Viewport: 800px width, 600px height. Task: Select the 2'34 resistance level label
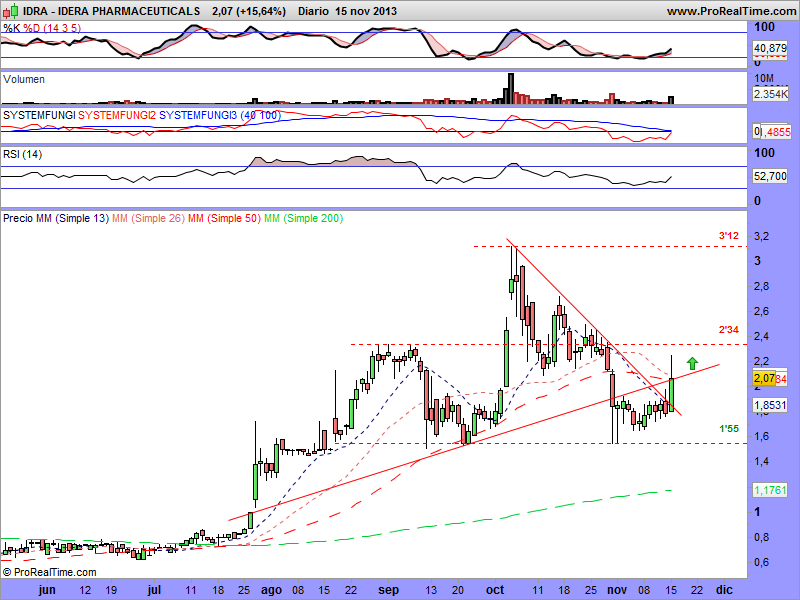pos(729,330)
